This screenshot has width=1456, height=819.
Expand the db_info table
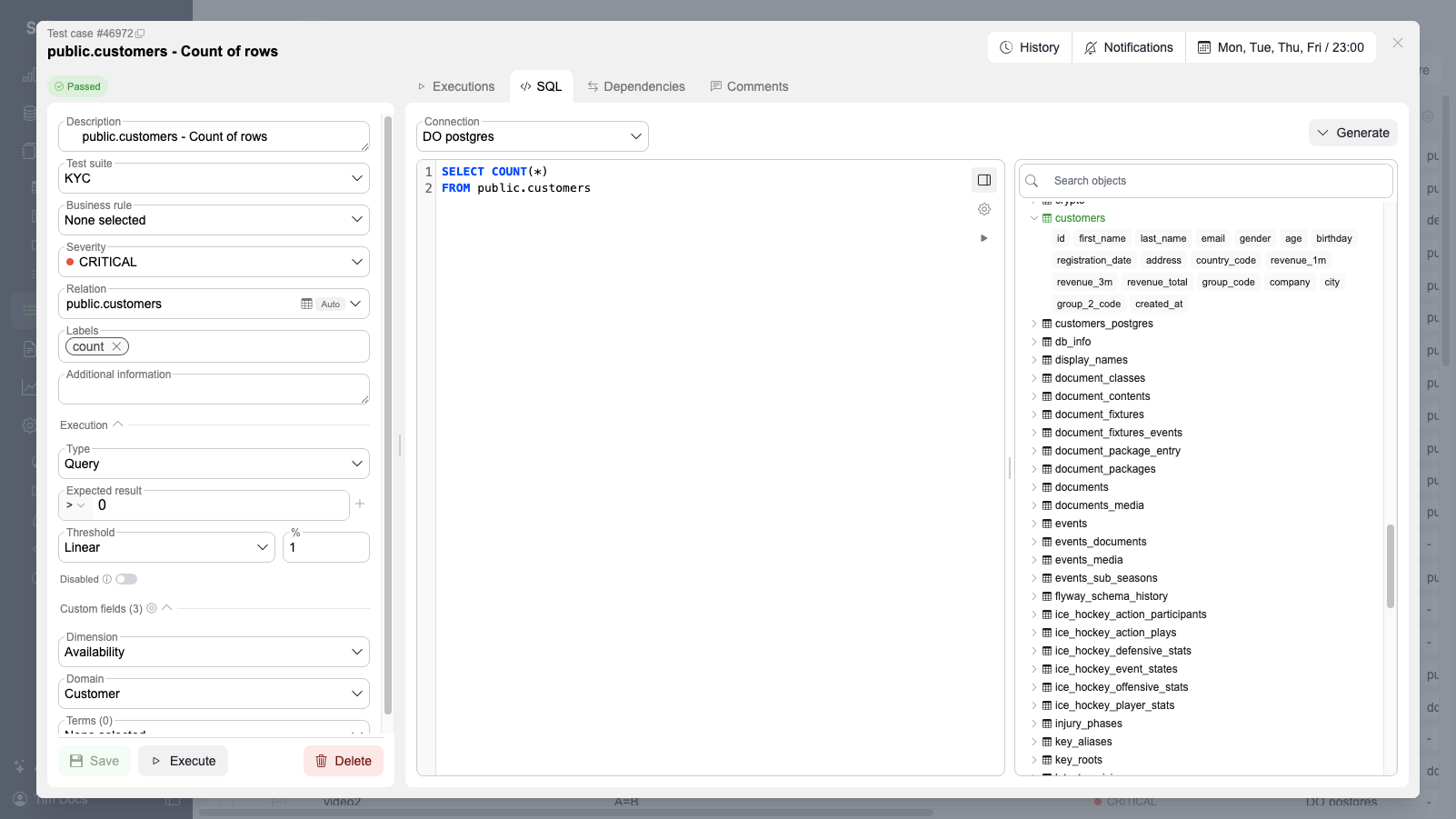tap(1034, 342)
